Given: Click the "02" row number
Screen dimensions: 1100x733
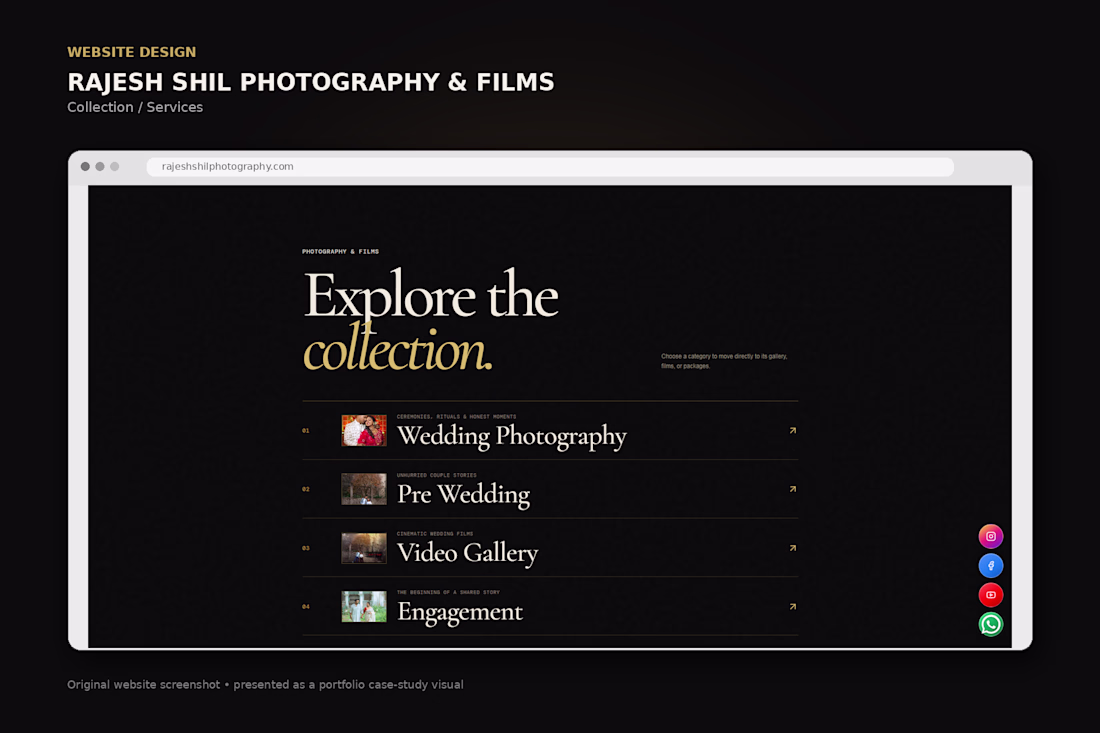Looking at the screenshot, I should click(306, 489).
